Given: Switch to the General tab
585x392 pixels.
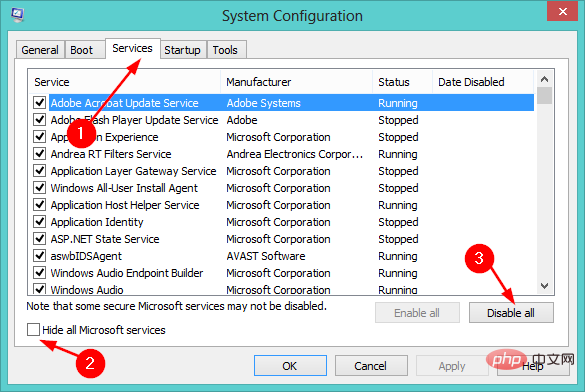Looking at the screenshot, I should [40, 50].
